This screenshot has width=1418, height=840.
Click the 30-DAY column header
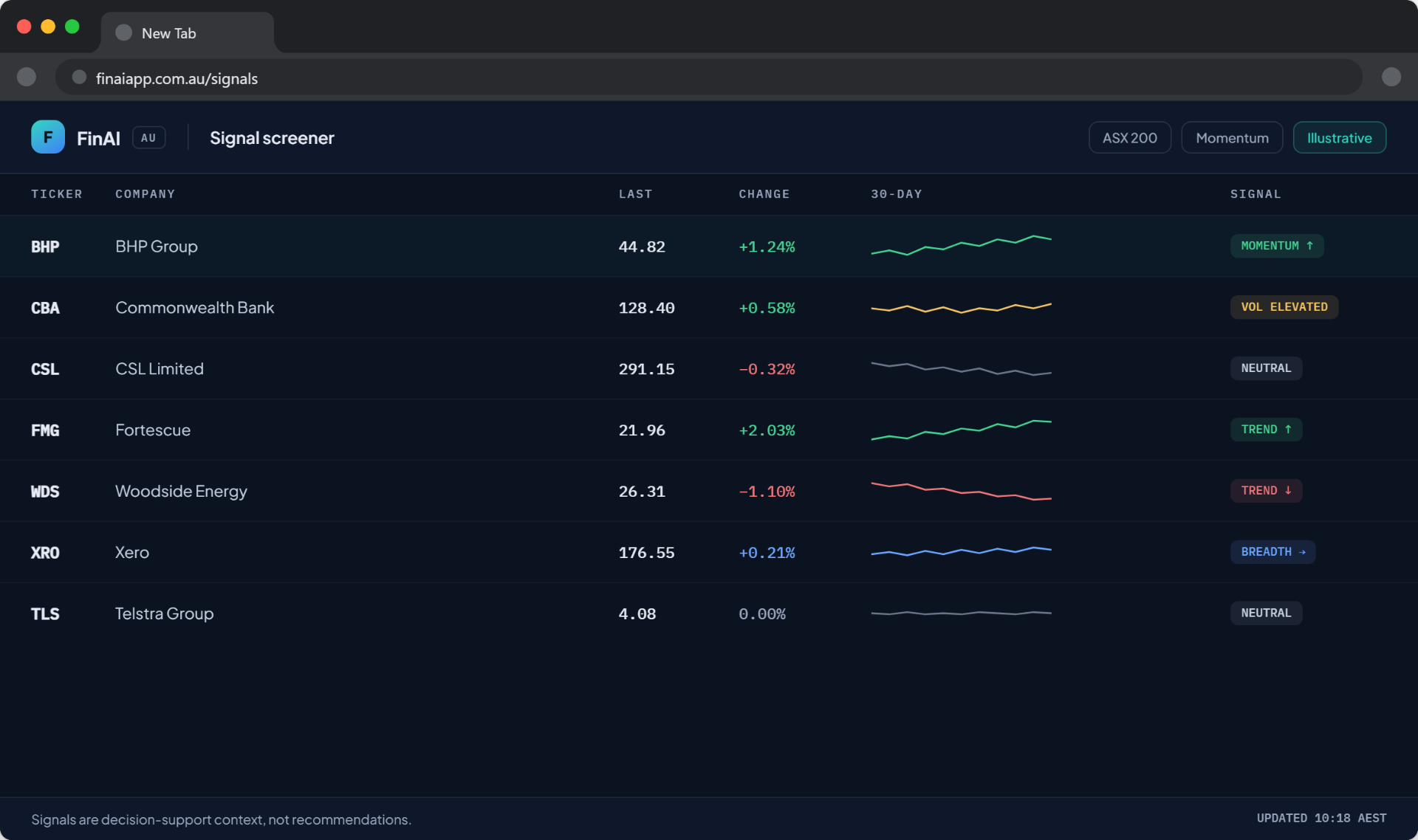click(x=897, y=194)
